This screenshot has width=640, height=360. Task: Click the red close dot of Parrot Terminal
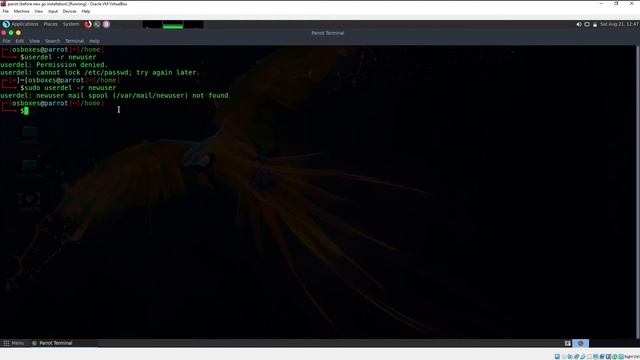(x=4, y=33)
